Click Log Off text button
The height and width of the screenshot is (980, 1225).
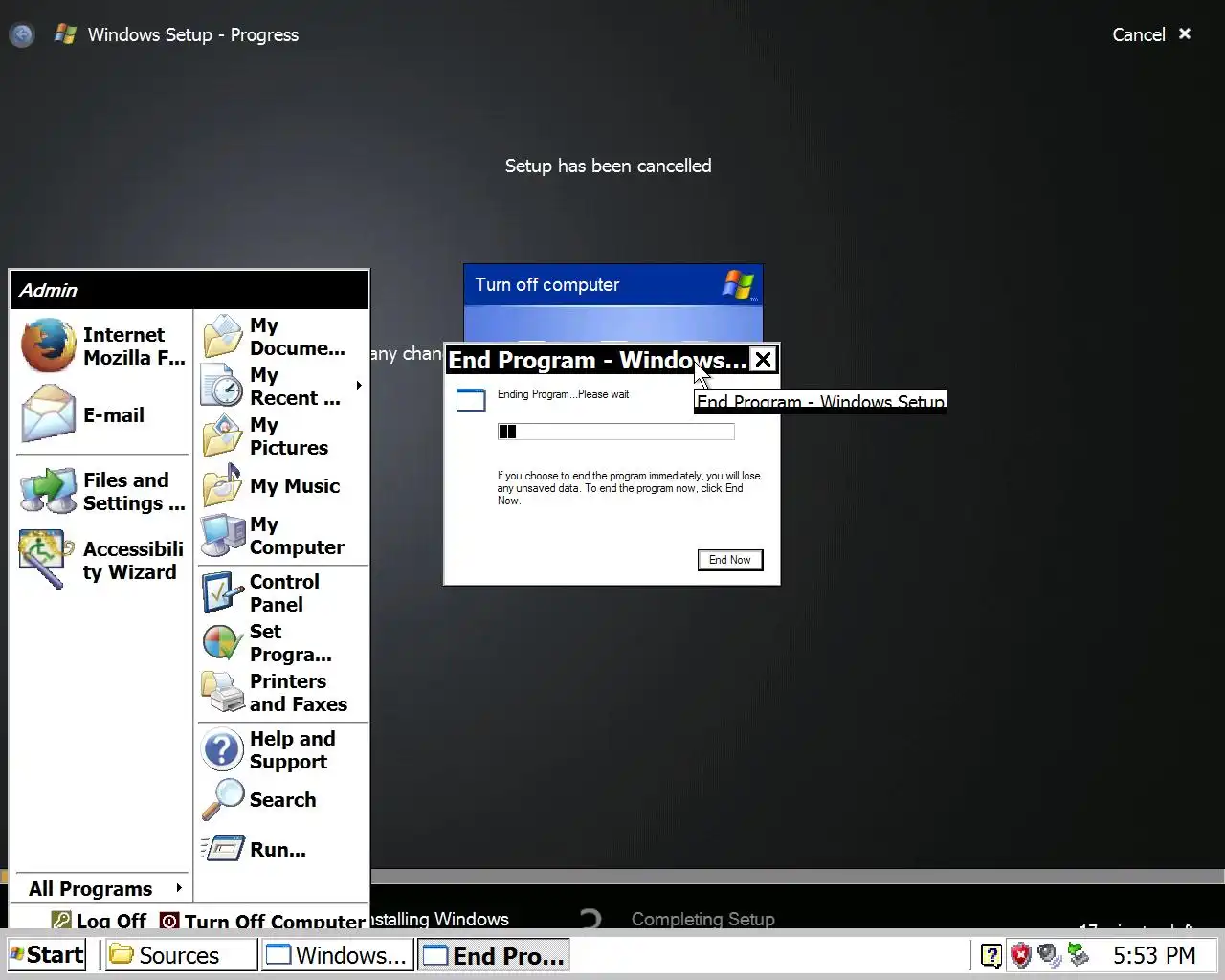point(111,921)
